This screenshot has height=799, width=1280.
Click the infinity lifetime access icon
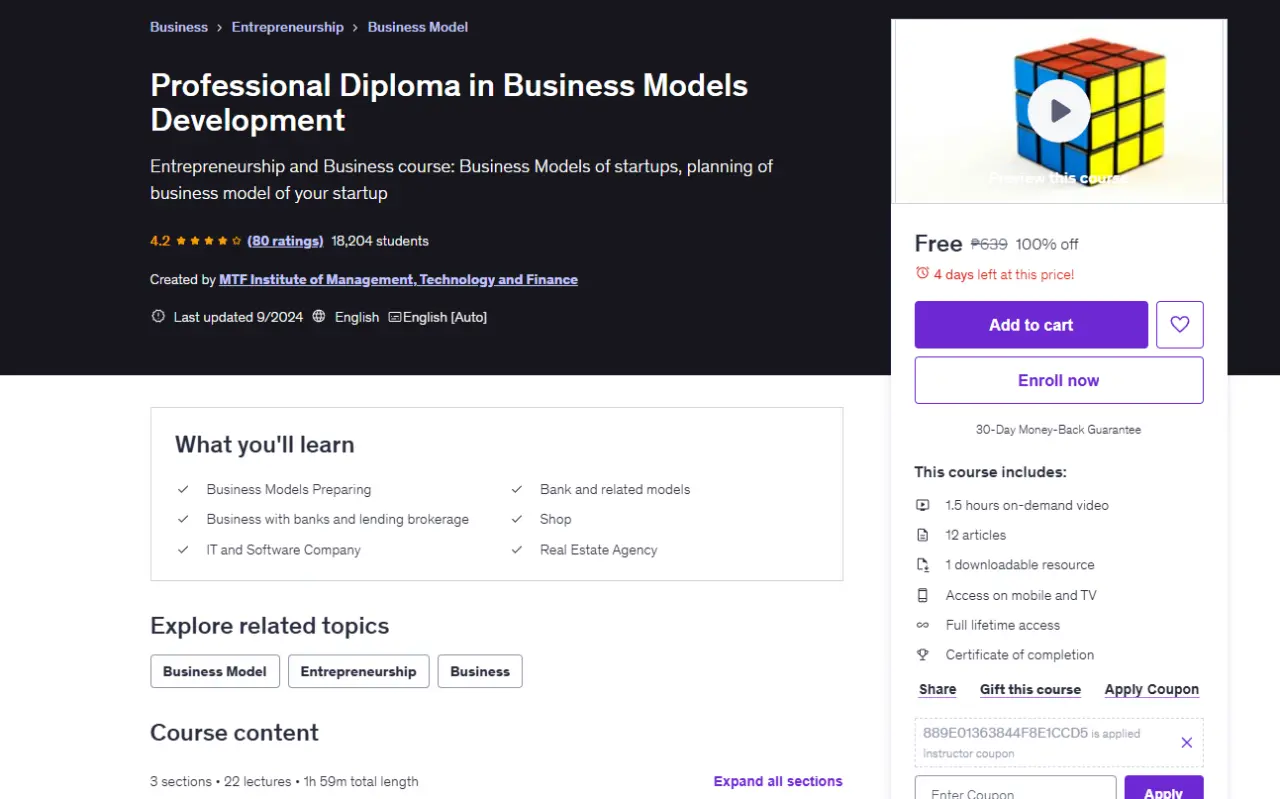point(922,625)
